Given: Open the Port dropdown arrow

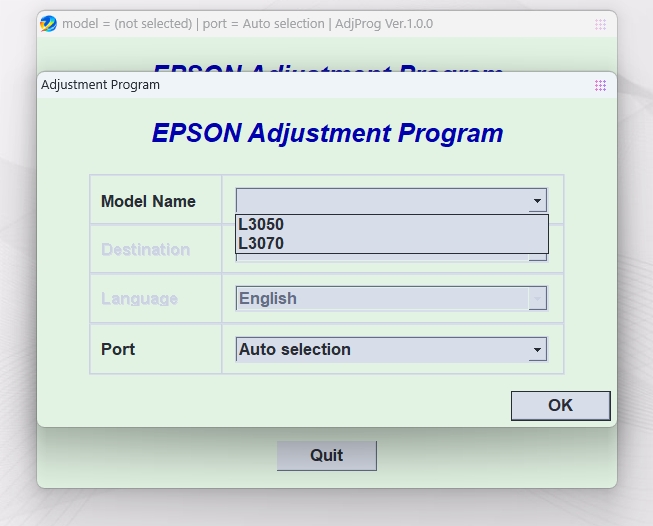Looking at the screenshot, I should 537,350.
